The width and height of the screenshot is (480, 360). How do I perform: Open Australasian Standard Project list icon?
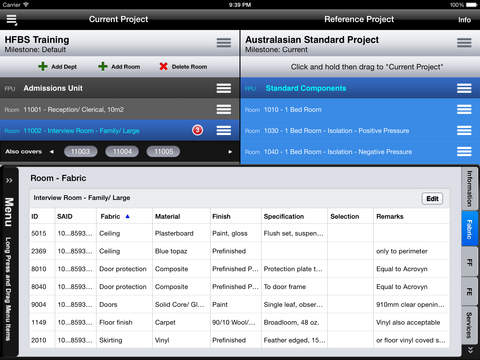click(x=464, y=43)
